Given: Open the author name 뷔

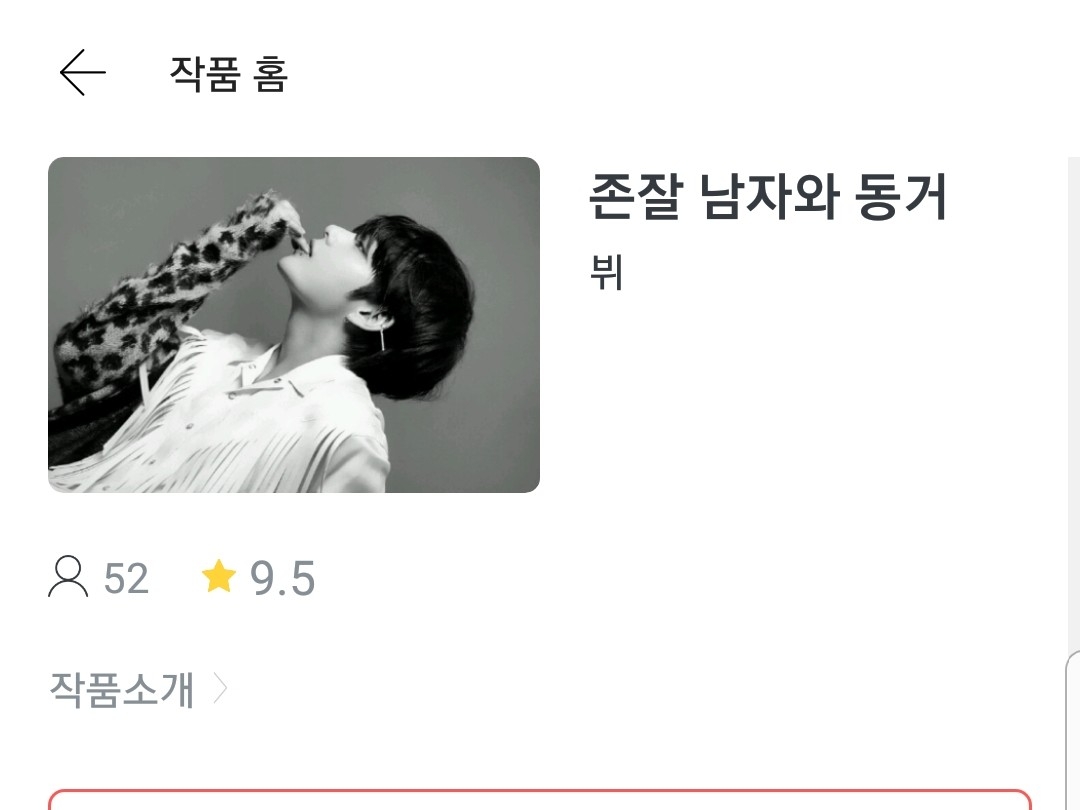Looking at the screenshot, I should coord(606,271).
